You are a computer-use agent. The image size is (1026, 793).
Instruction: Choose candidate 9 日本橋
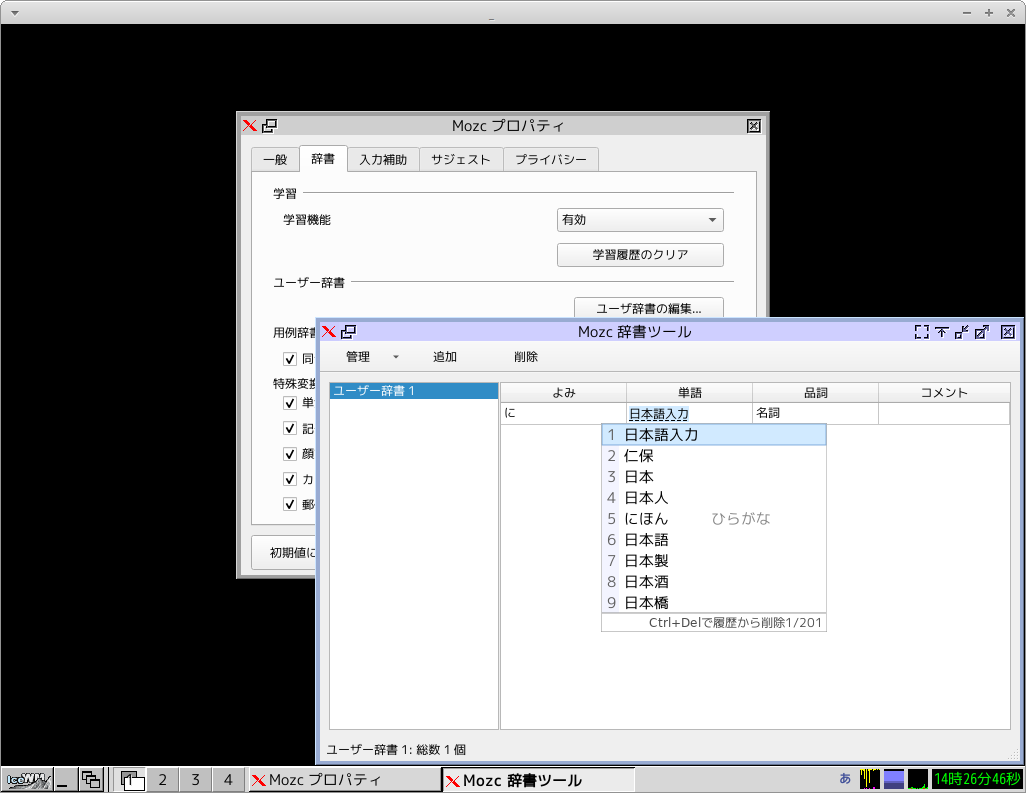point(714,603)
